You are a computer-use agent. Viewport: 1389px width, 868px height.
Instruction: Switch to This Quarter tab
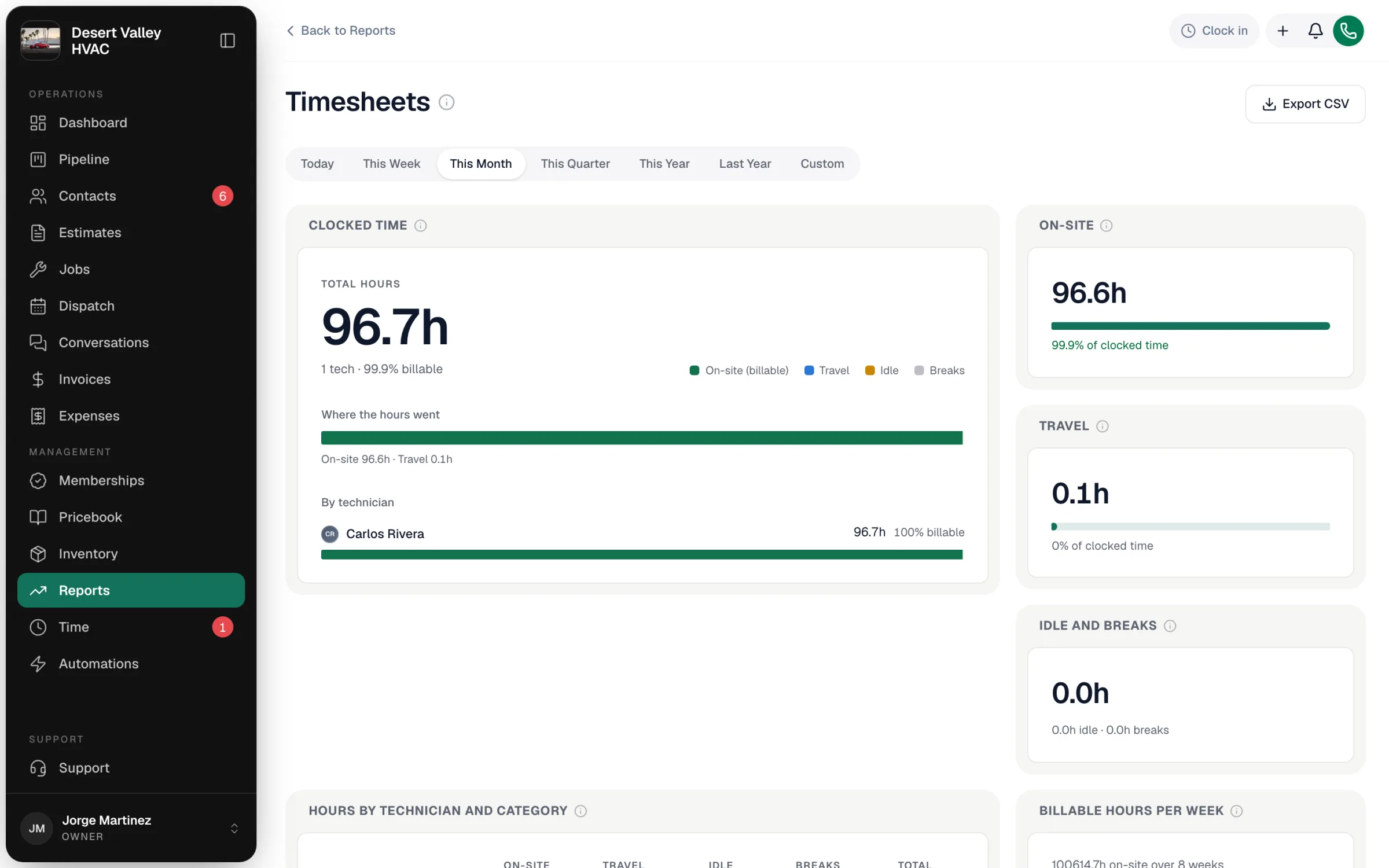tap(575, 164)
